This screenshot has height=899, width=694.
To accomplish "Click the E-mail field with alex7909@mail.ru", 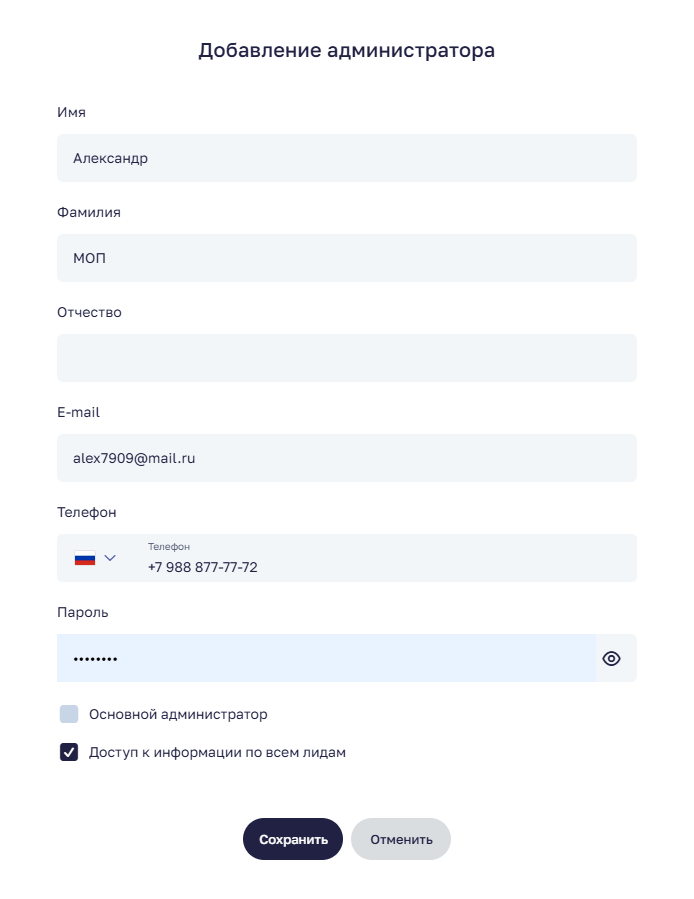I will click(346, 458).
